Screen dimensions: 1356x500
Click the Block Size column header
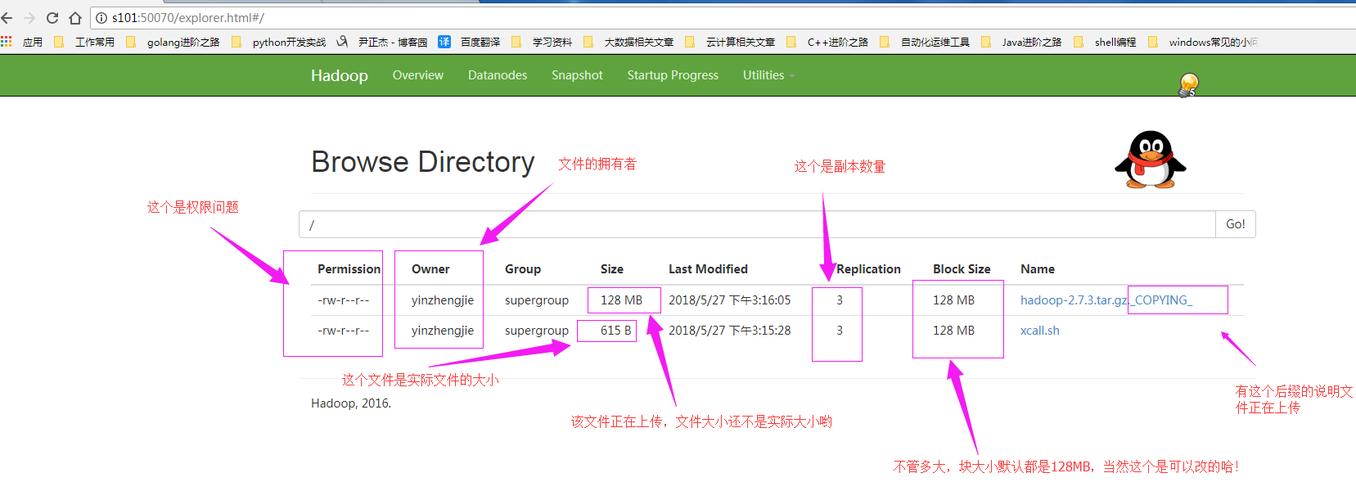click(x=962, y=269)
